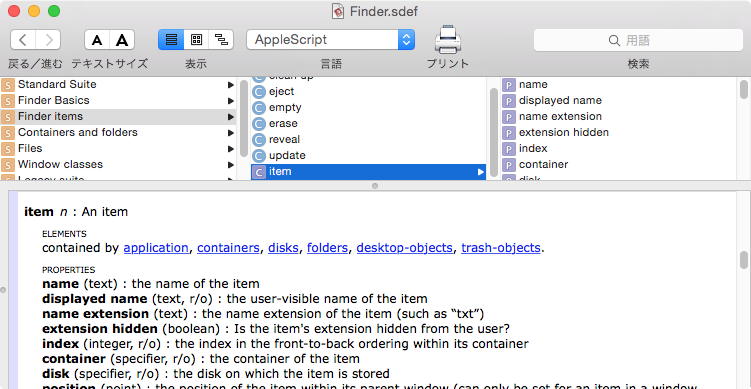
Task: Click the definition pane vertical scrollbar
Action: coord(743,260)
